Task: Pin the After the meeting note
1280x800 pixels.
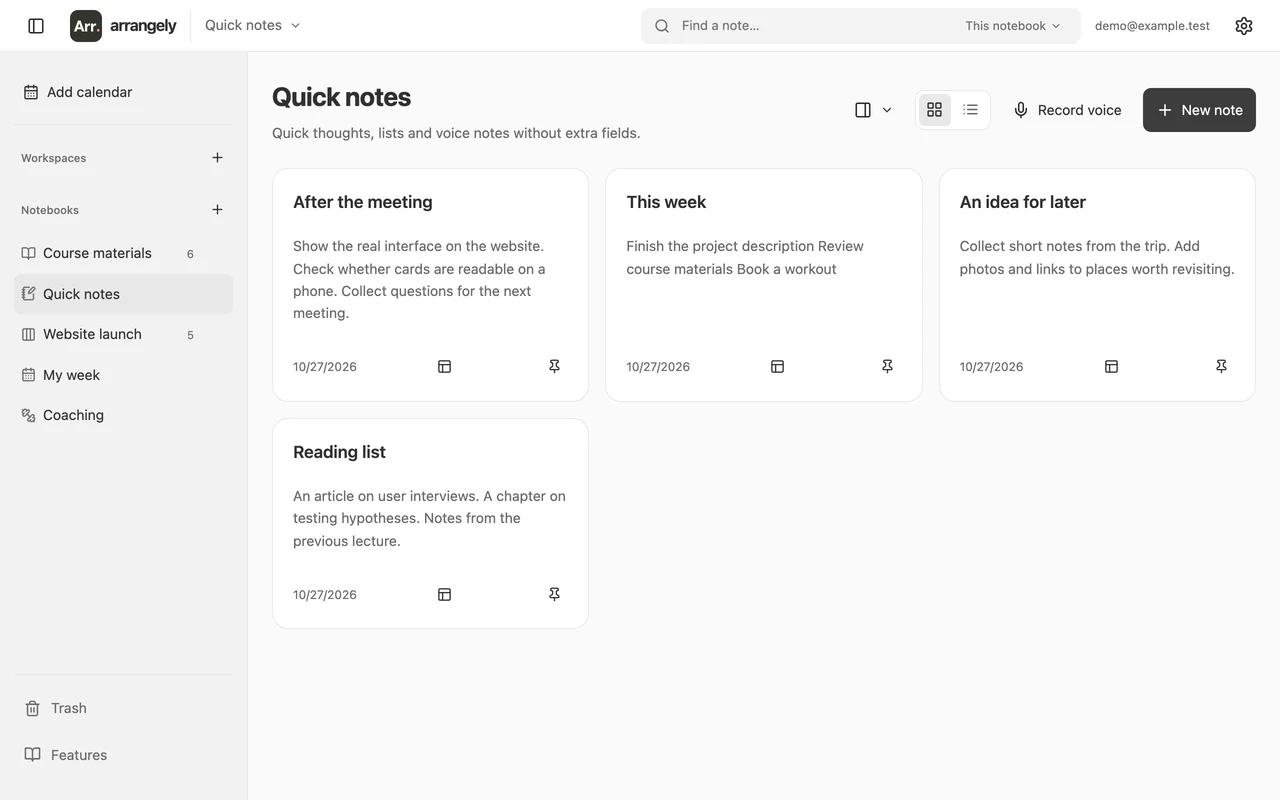Action: (x=554, y=367)
